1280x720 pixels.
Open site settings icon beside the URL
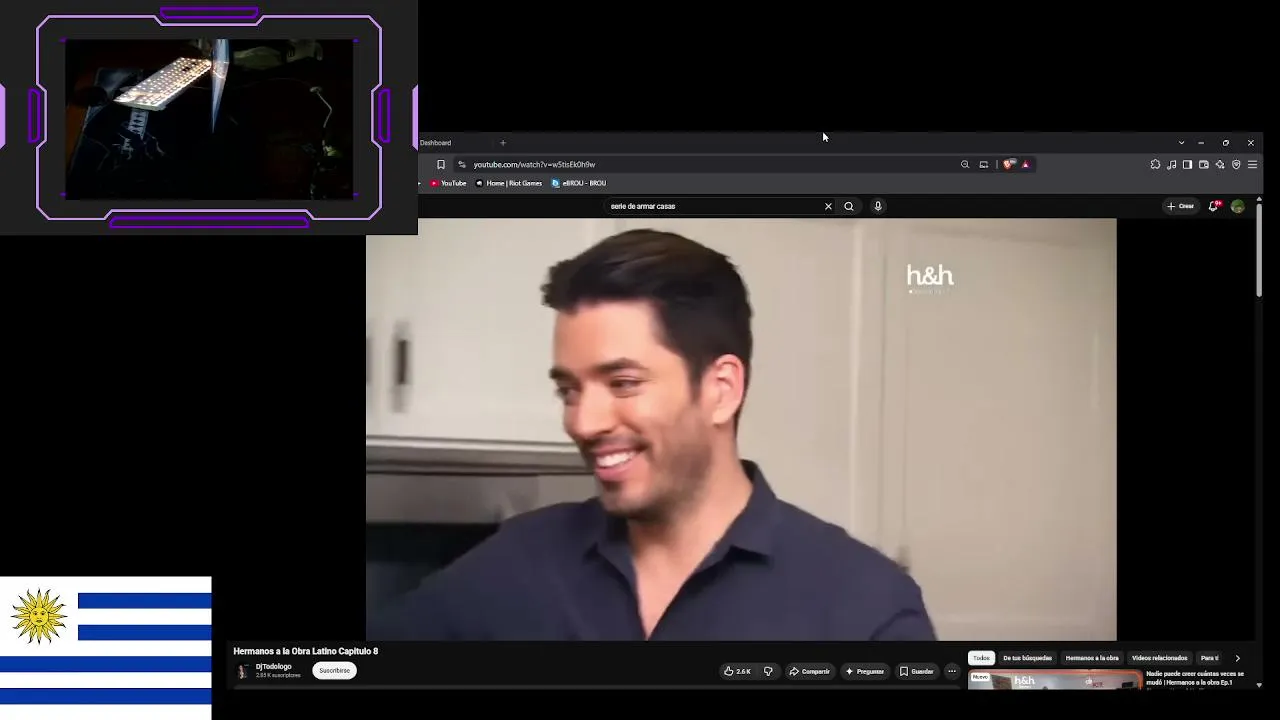coord(462,164)
